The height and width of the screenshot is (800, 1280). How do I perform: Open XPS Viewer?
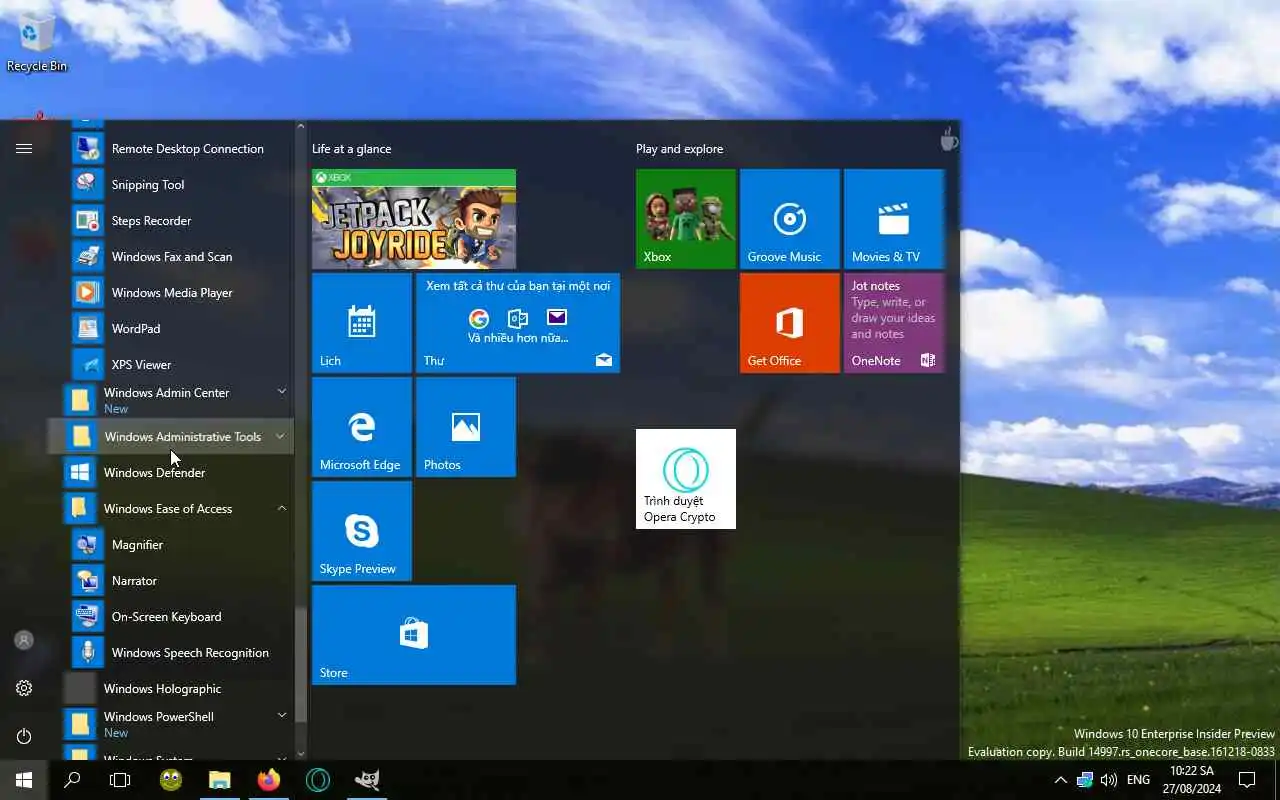pos(180,364)
